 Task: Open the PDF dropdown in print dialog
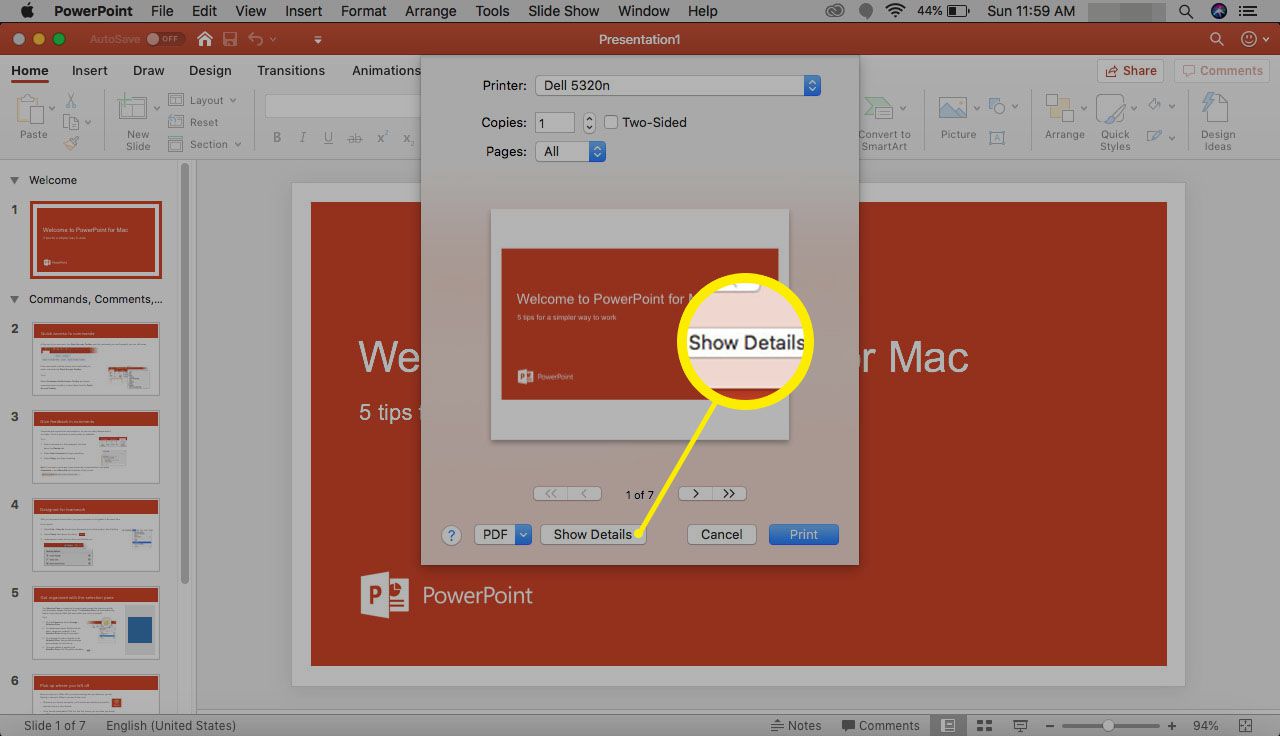click(x=502, y=535)
